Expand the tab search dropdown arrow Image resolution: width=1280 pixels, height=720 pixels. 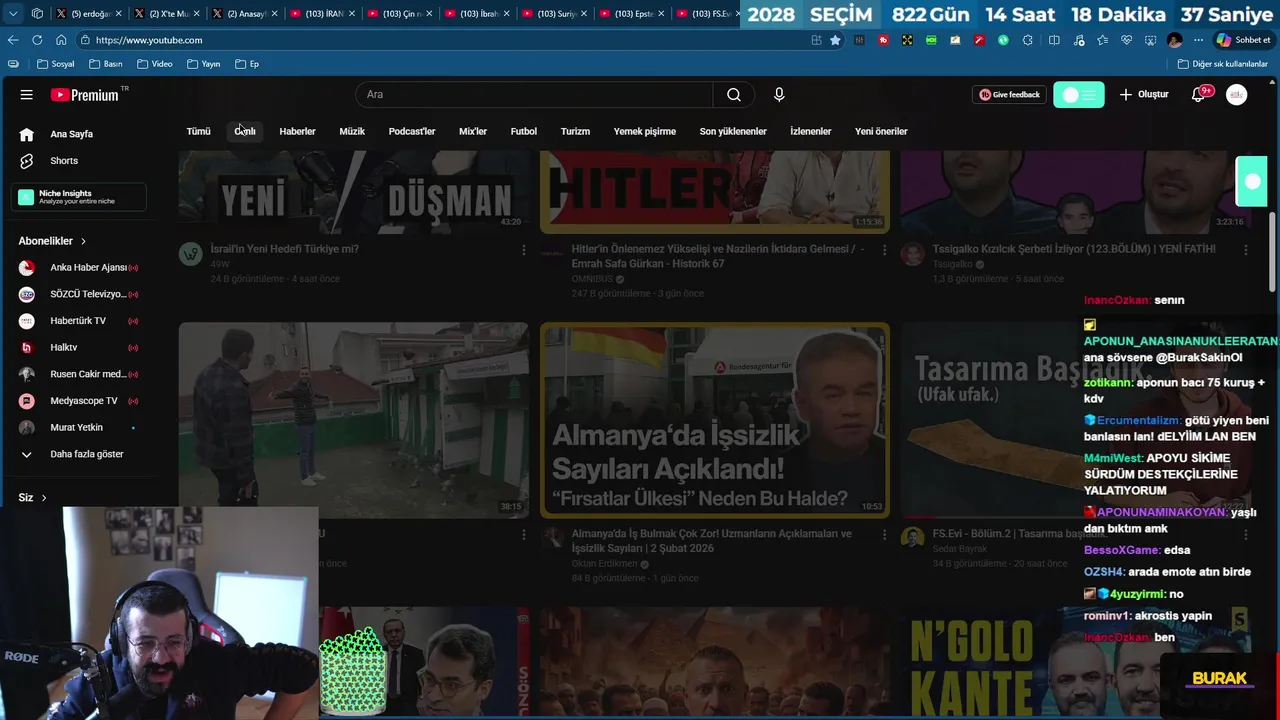click(x=13, y=14)
